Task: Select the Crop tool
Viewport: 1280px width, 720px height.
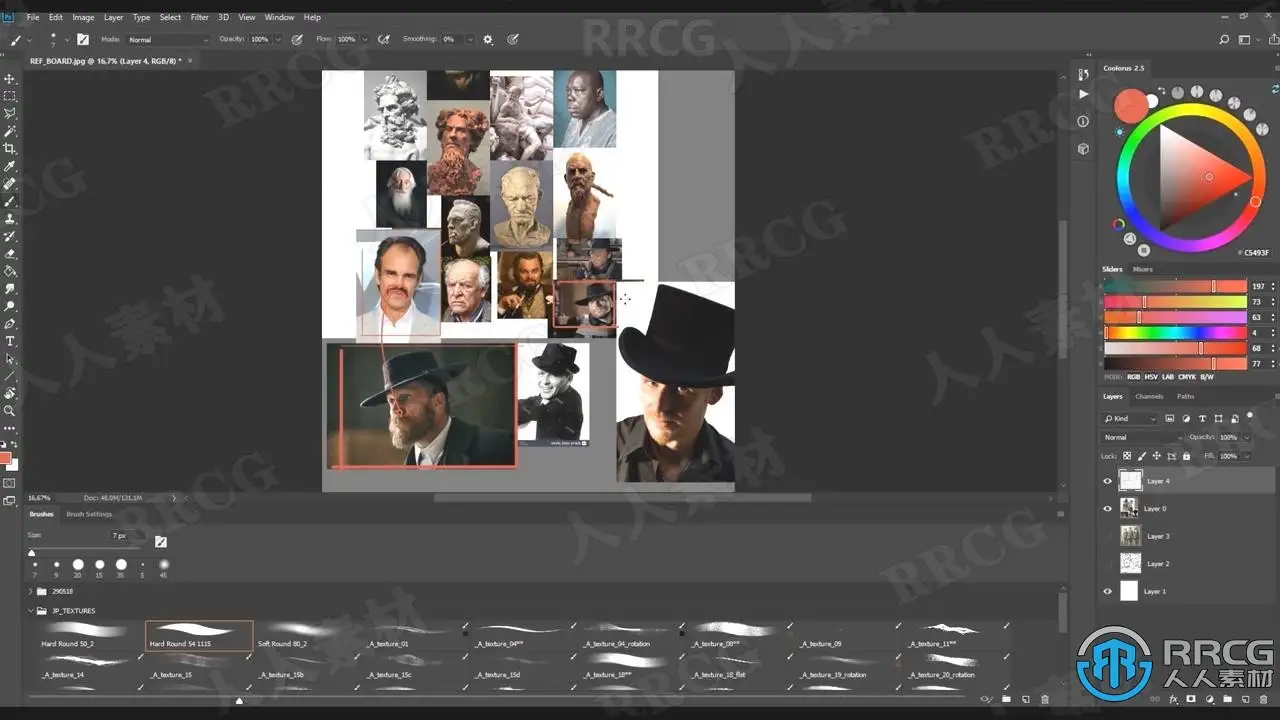Action: 10,149
